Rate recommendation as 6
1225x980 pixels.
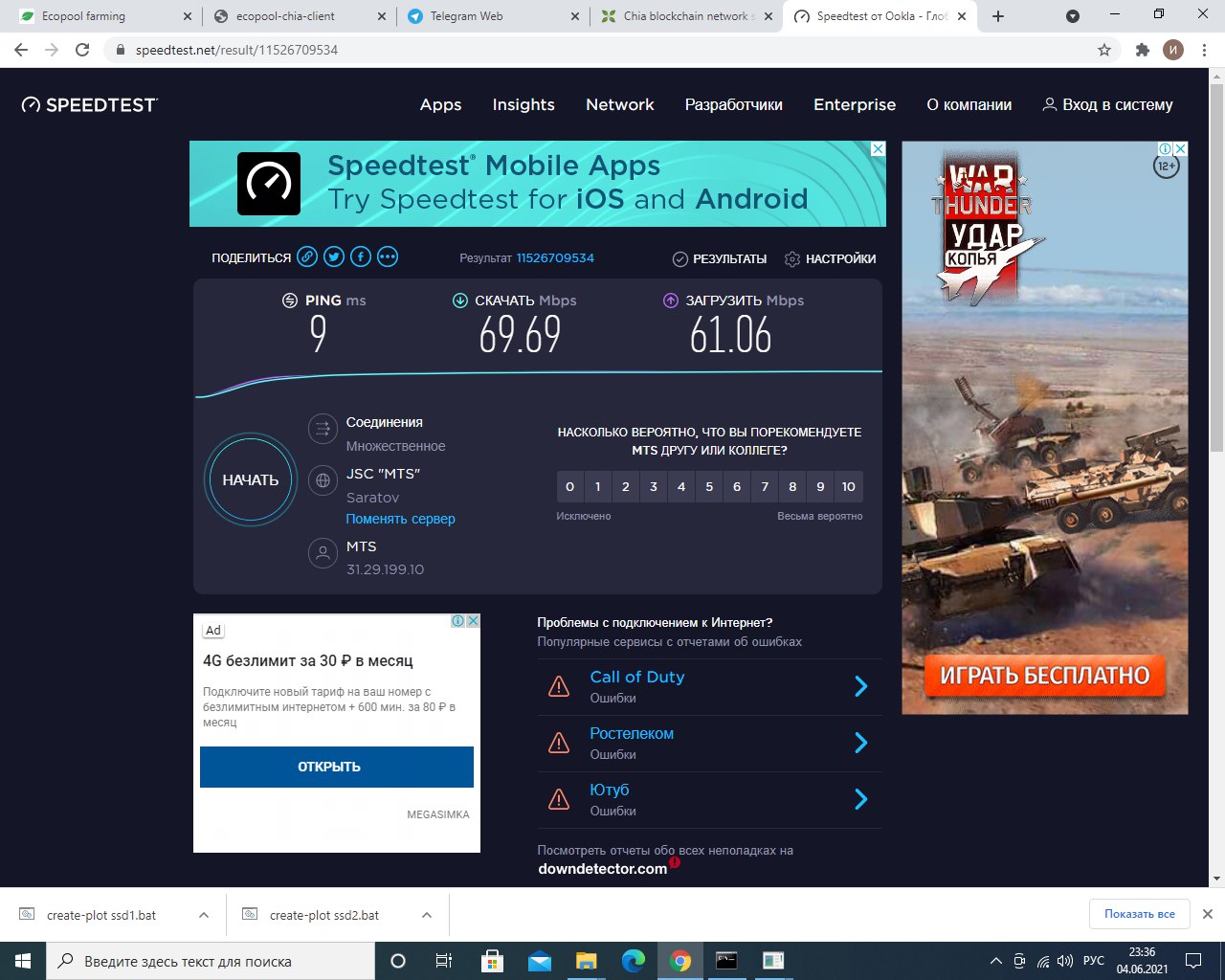(x=737, y=486)
